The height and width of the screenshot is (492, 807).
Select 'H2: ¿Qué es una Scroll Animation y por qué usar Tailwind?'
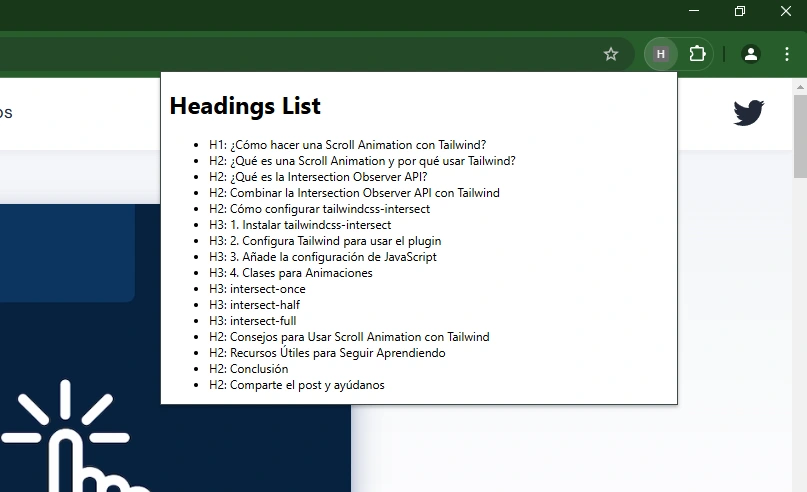tap(362, 161)
